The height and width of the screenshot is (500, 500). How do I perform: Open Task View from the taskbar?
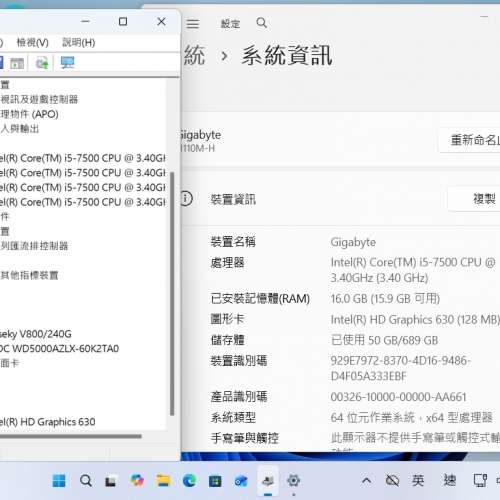[x=110, y=481]
